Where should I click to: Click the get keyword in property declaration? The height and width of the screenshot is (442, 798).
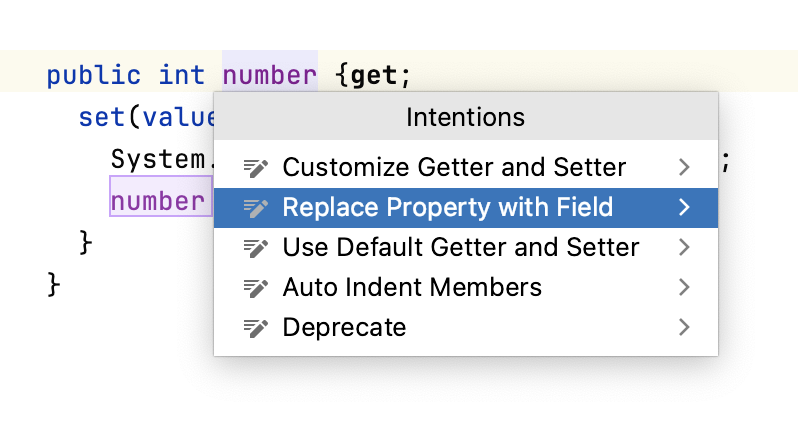(374, 75)
